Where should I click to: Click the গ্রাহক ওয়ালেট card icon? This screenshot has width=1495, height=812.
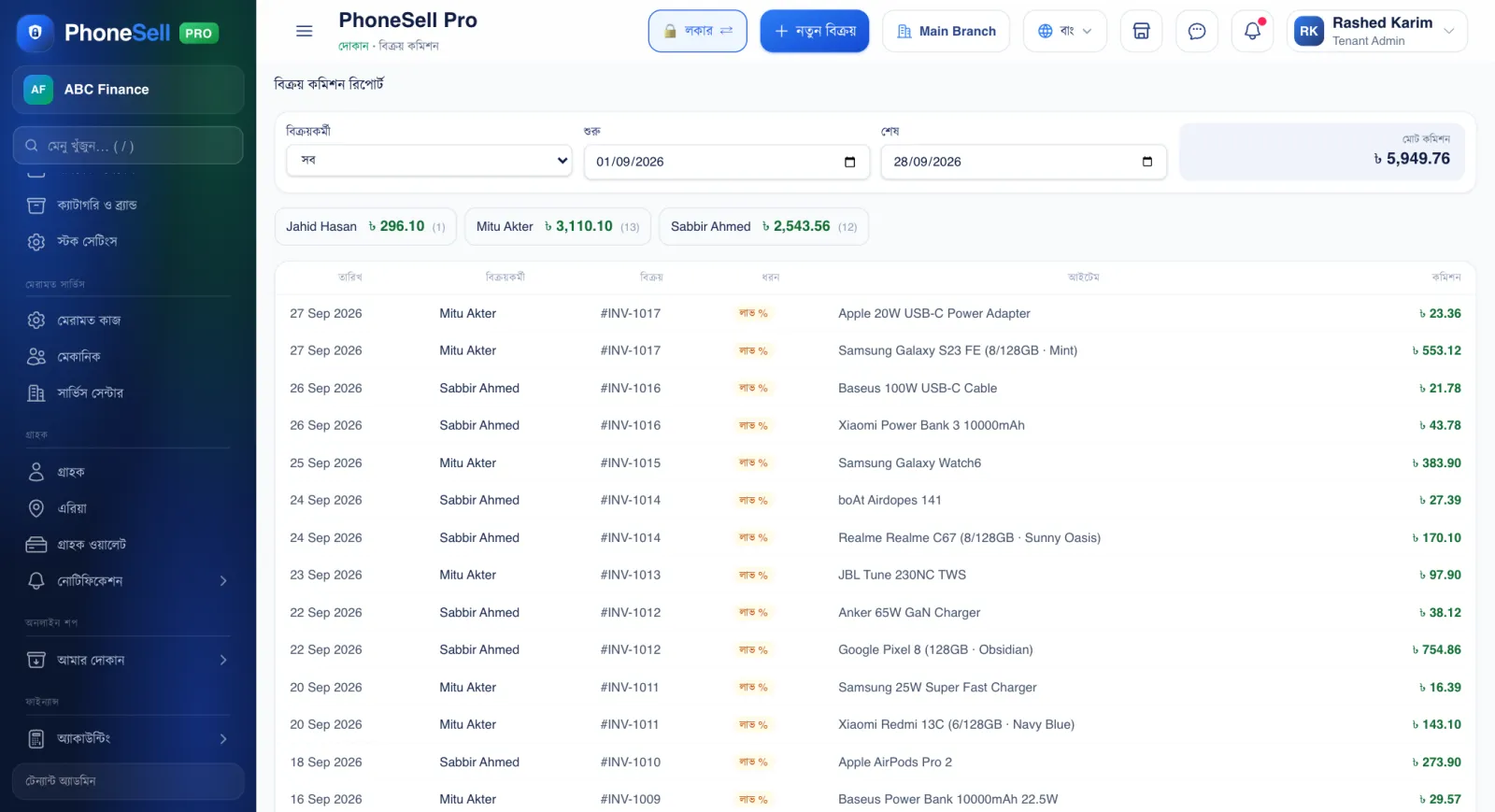pos(36,545)
